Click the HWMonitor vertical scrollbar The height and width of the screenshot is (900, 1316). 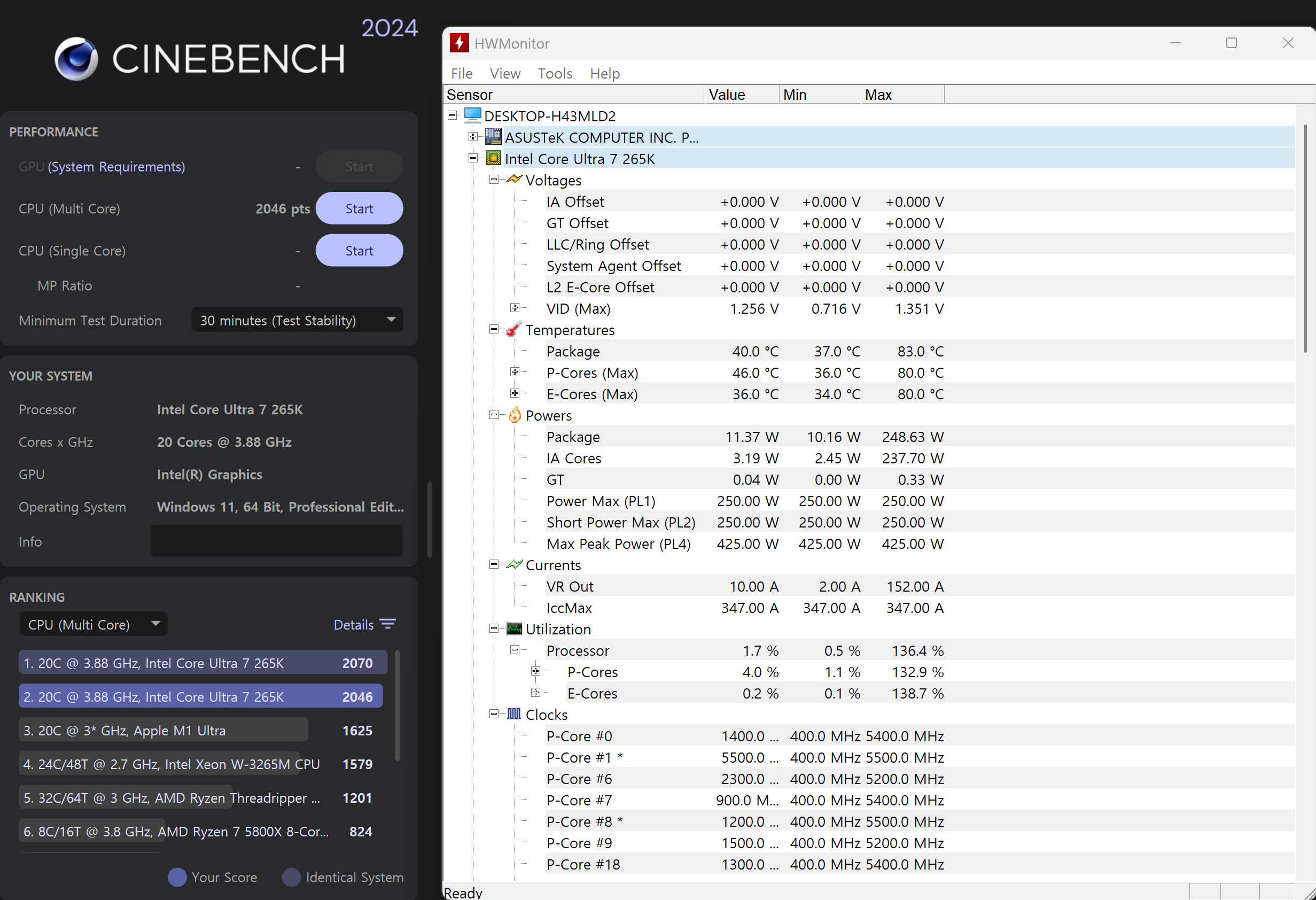pos(1305,238)
